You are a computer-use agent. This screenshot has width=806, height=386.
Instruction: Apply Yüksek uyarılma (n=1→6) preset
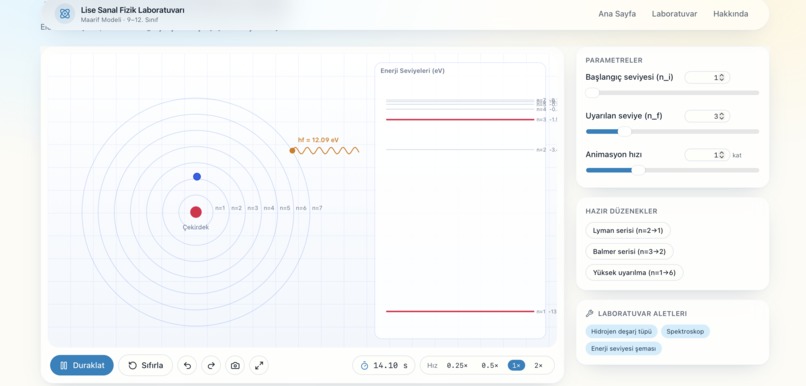pos(634,272)
